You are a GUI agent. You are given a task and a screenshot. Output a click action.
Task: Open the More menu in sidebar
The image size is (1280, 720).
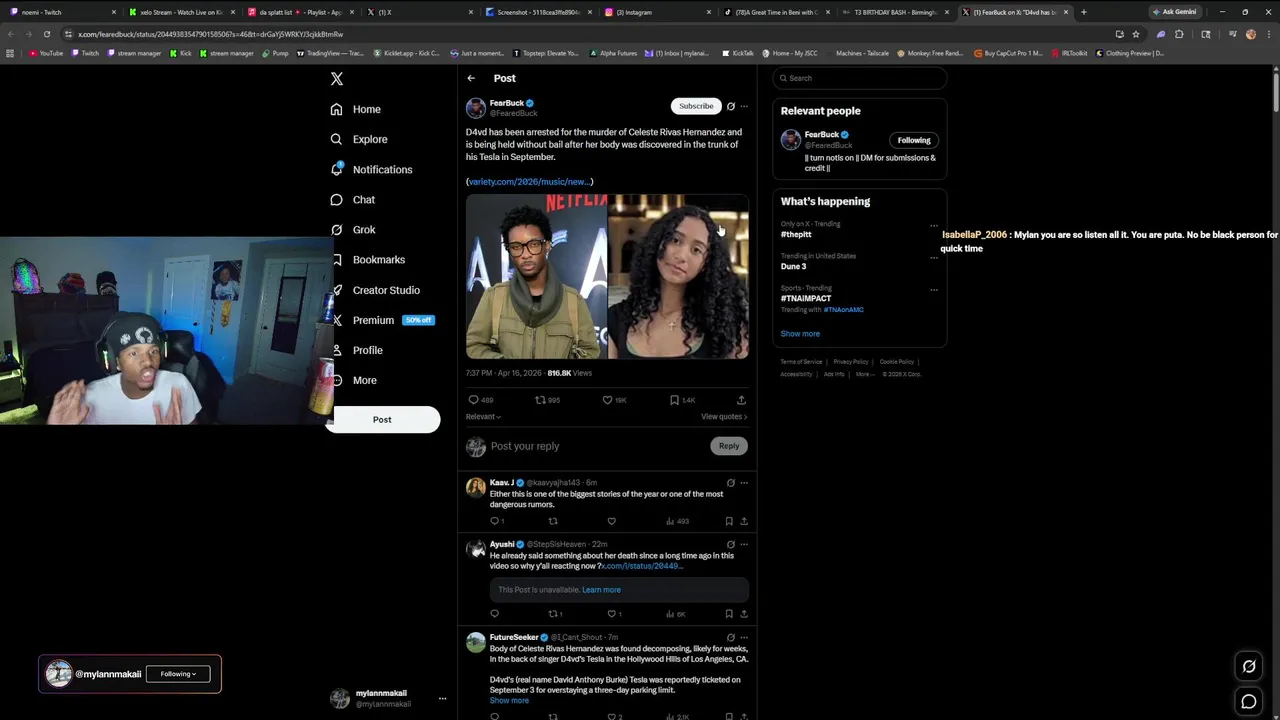tap(354, 380)
